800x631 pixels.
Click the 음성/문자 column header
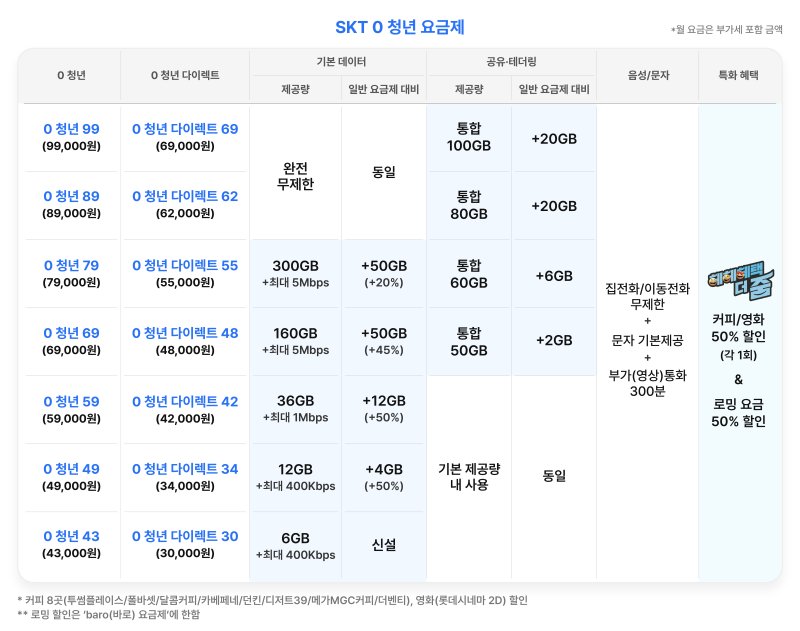(647, 75)
